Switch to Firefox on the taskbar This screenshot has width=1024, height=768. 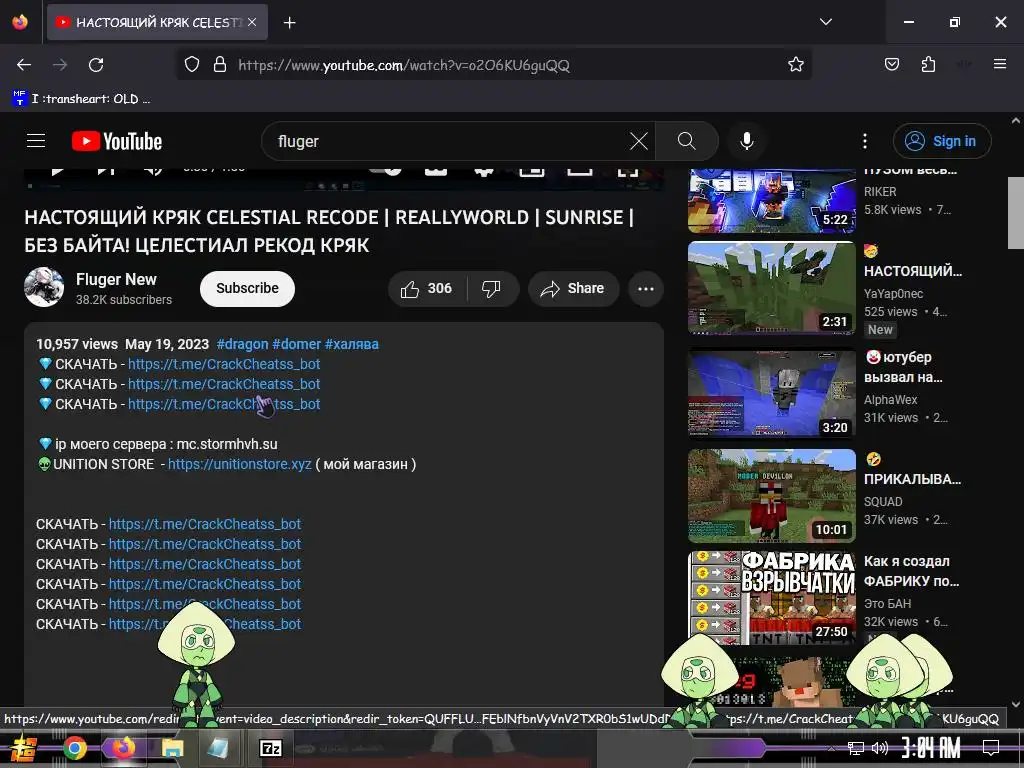pos(123,748)
